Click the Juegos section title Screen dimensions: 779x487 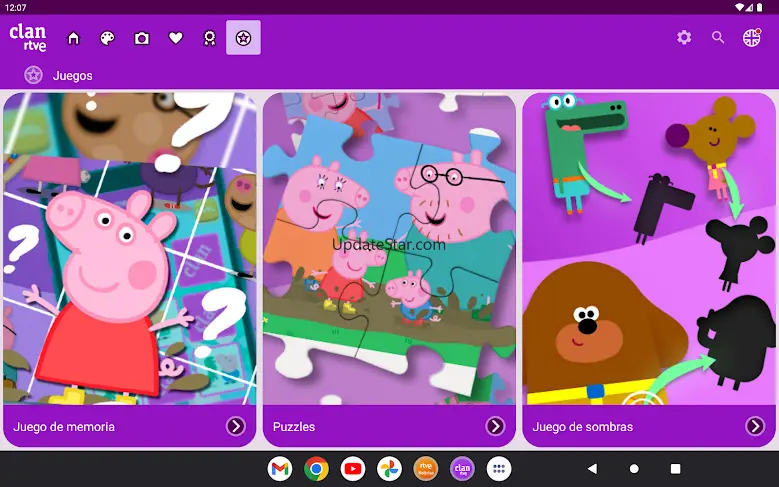pos(73,76)
